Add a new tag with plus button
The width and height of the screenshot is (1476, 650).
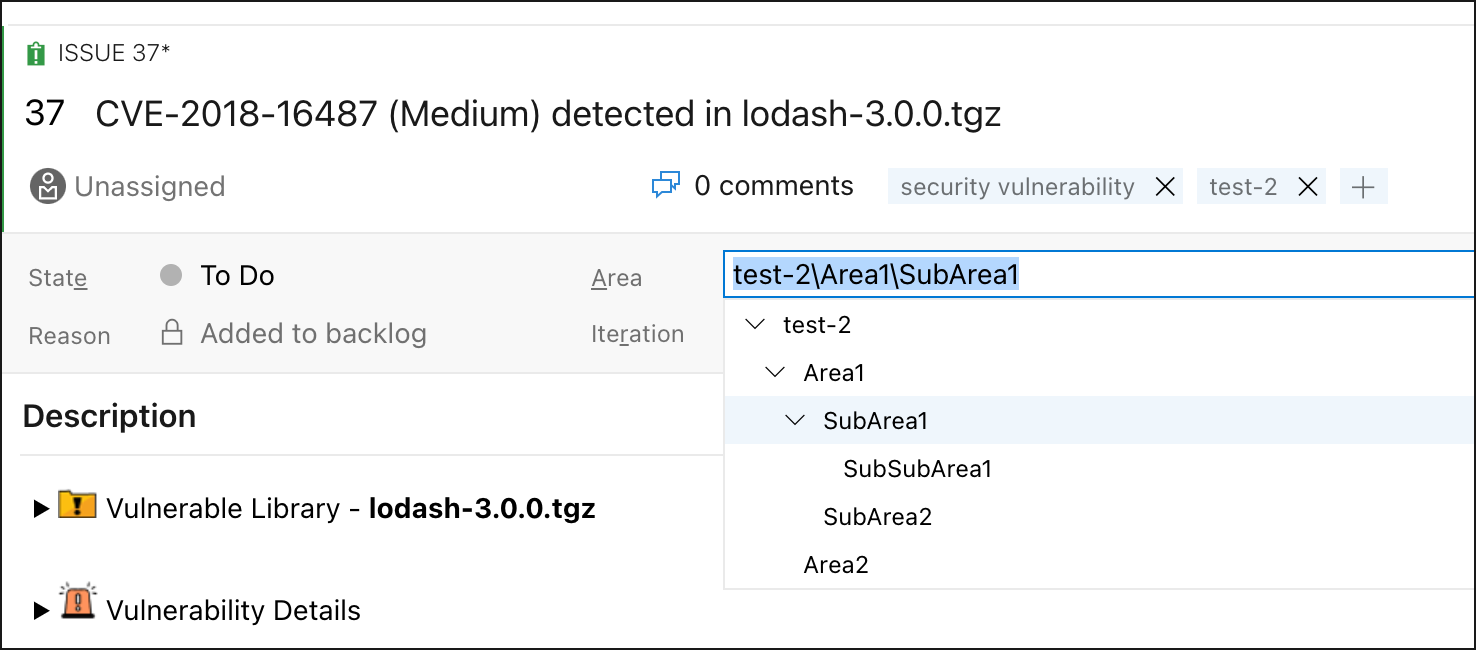pos(1363,187)
